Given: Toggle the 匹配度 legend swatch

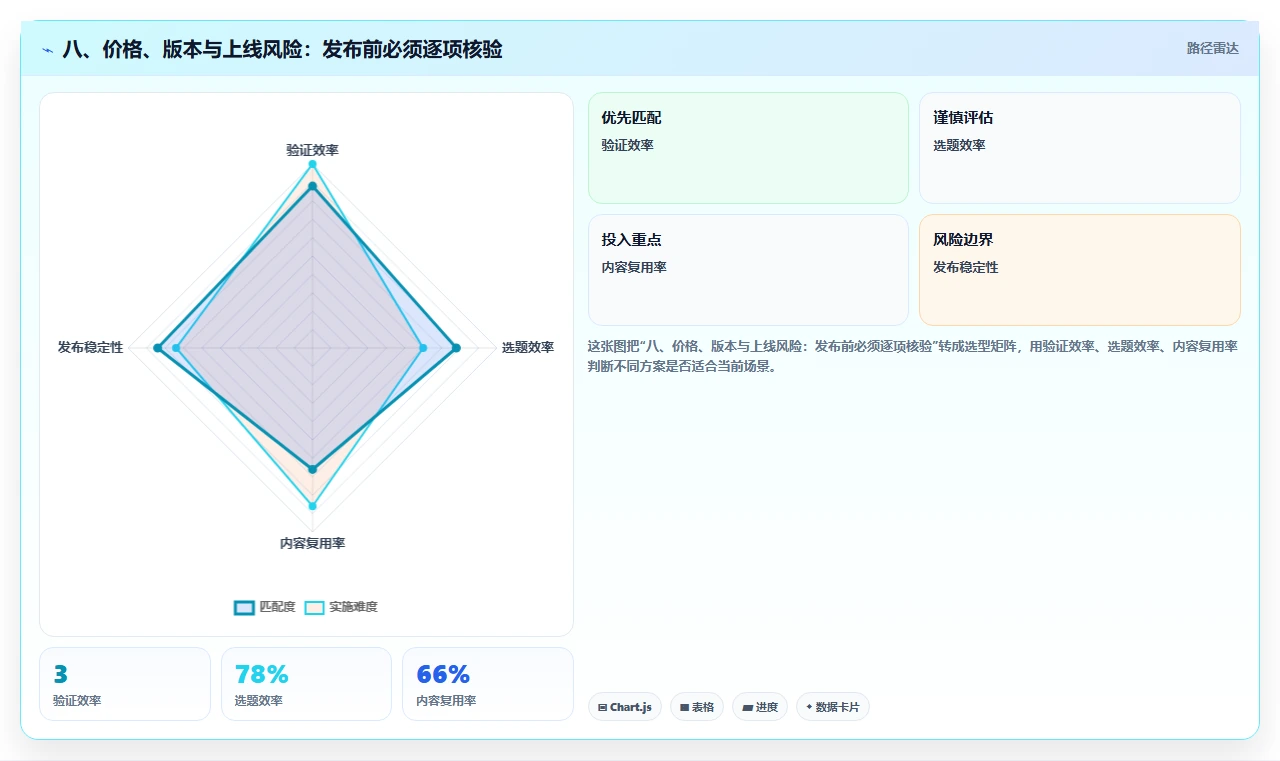Looking at the screenshot, I should (x=245, y=607).
